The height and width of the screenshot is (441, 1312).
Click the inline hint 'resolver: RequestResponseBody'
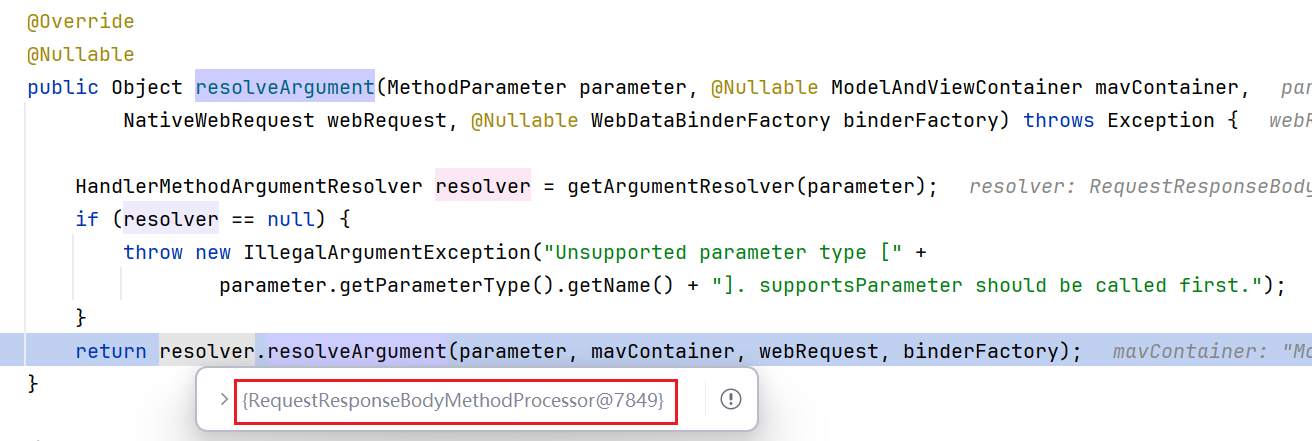coord(1140,186)
